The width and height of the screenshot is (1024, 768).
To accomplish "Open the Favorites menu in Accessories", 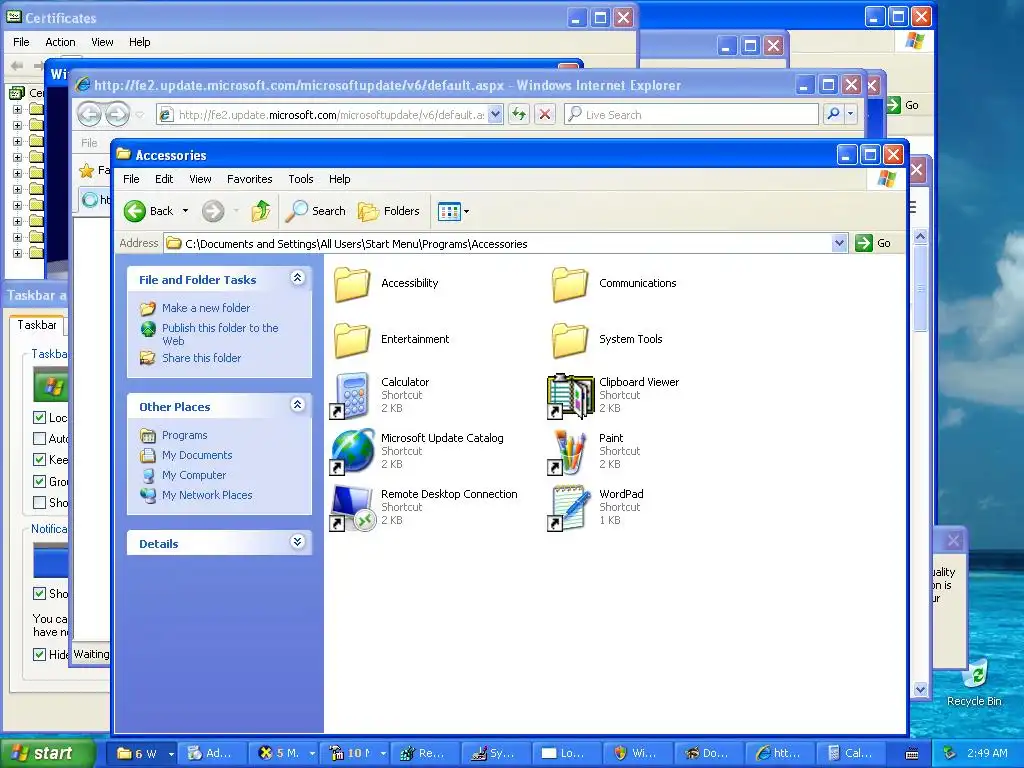I will pyautogui.click(x=249, y=179).
